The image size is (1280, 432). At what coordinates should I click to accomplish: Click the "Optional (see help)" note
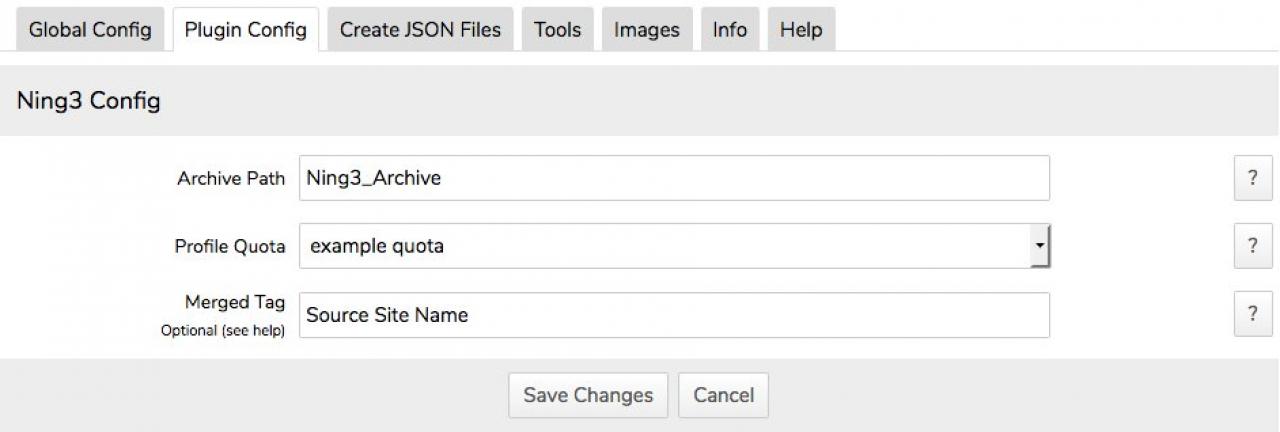coord(222,330)
